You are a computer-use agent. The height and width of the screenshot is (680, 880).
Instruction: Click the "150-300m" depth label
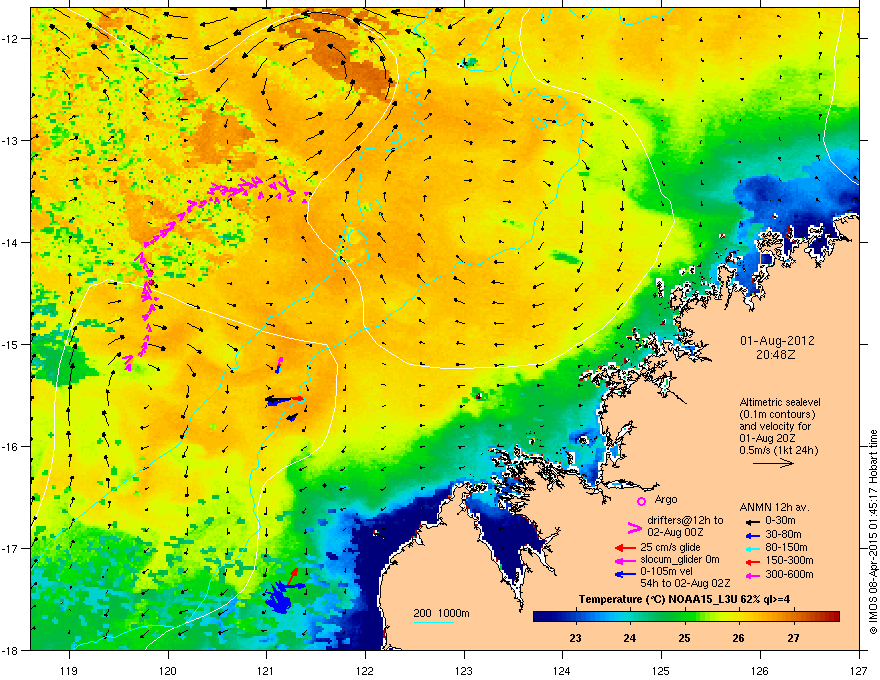(789, 560)
